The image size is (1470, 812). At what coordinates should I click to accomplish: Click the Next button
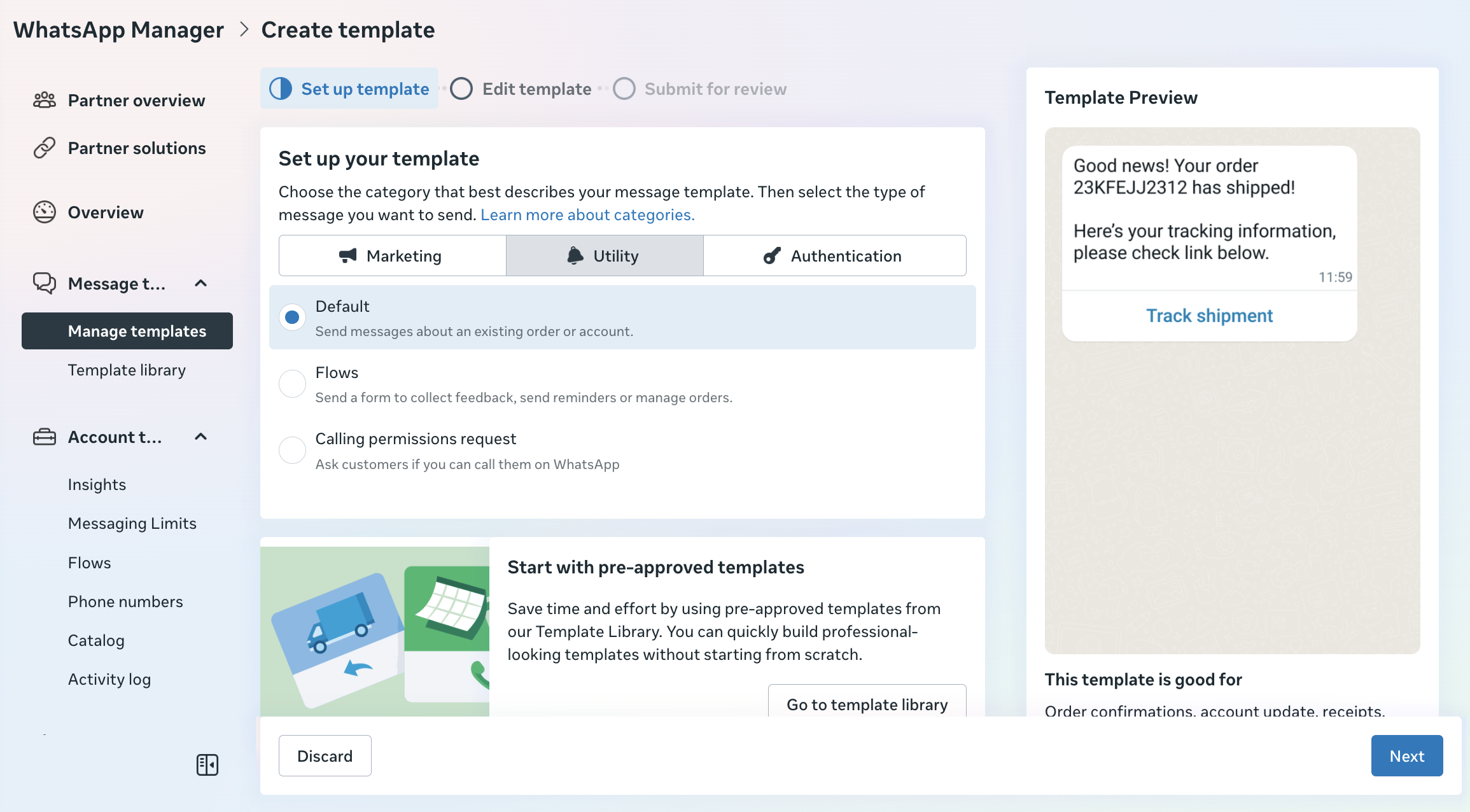click(1406, 756)
